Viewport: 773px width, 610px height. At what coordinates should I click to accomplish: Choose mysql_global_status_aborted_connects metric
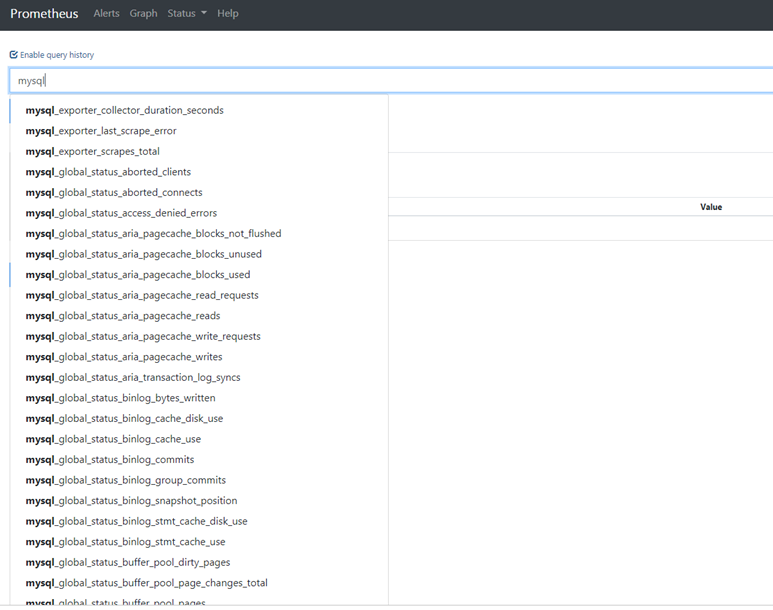pos(199,193)
